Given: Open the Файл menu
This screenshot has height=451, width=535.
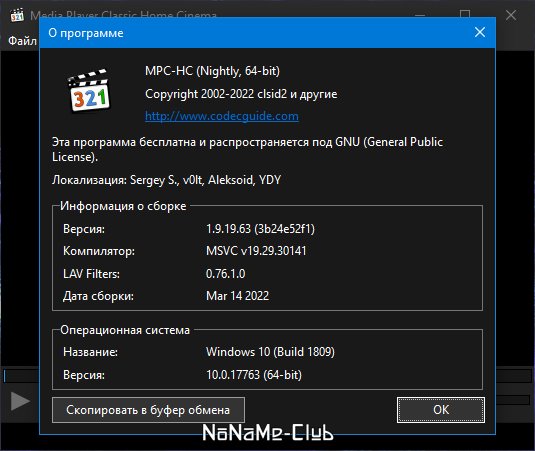Looking at the screenshot, I should pos(22,41).
